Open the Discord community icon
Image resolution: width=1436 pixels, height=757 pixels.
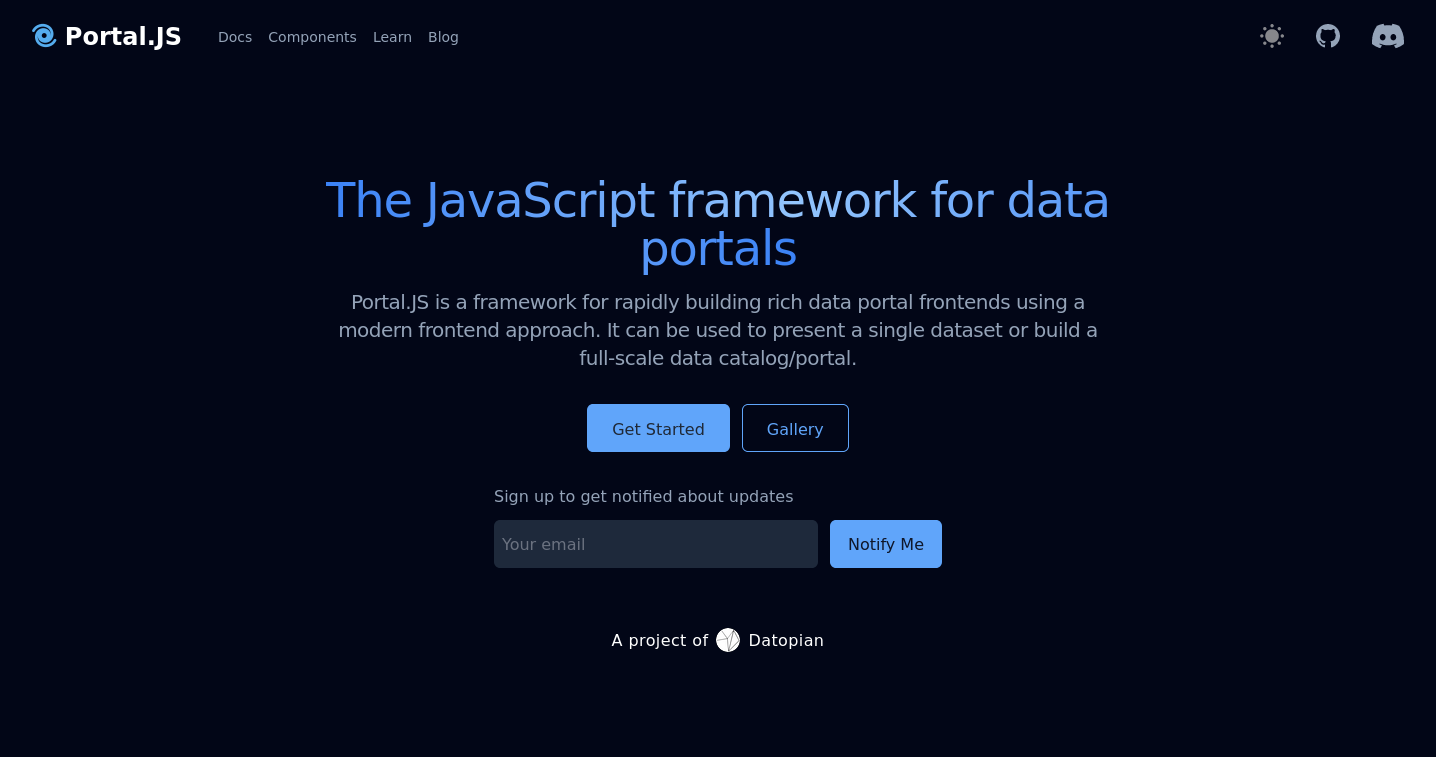coord(1387,36)
